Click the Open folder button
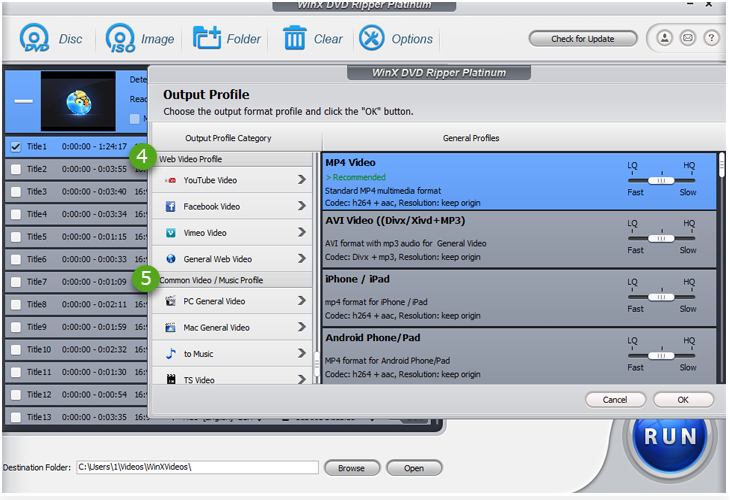This screenshot has width=730, height=500. (414, 468)
